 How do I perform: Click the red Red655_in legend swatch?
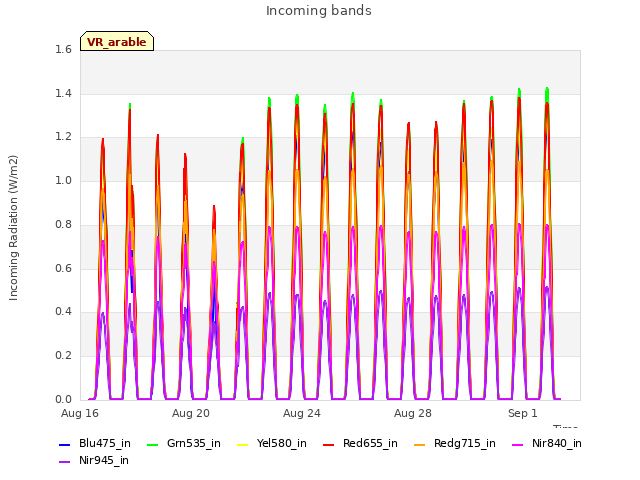pos(328,444)
